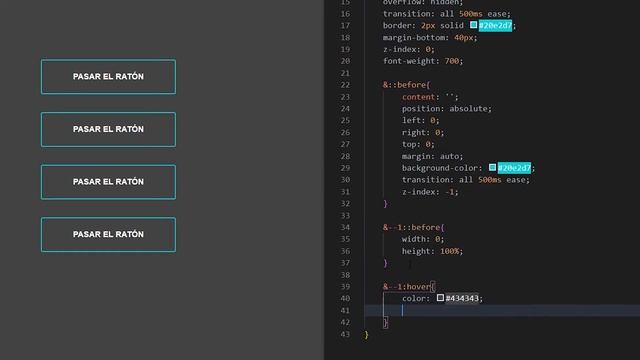Viewport: 640px width, 360px height.
Task: Place cursor on the empty line 41
Action: pos(502,310)
